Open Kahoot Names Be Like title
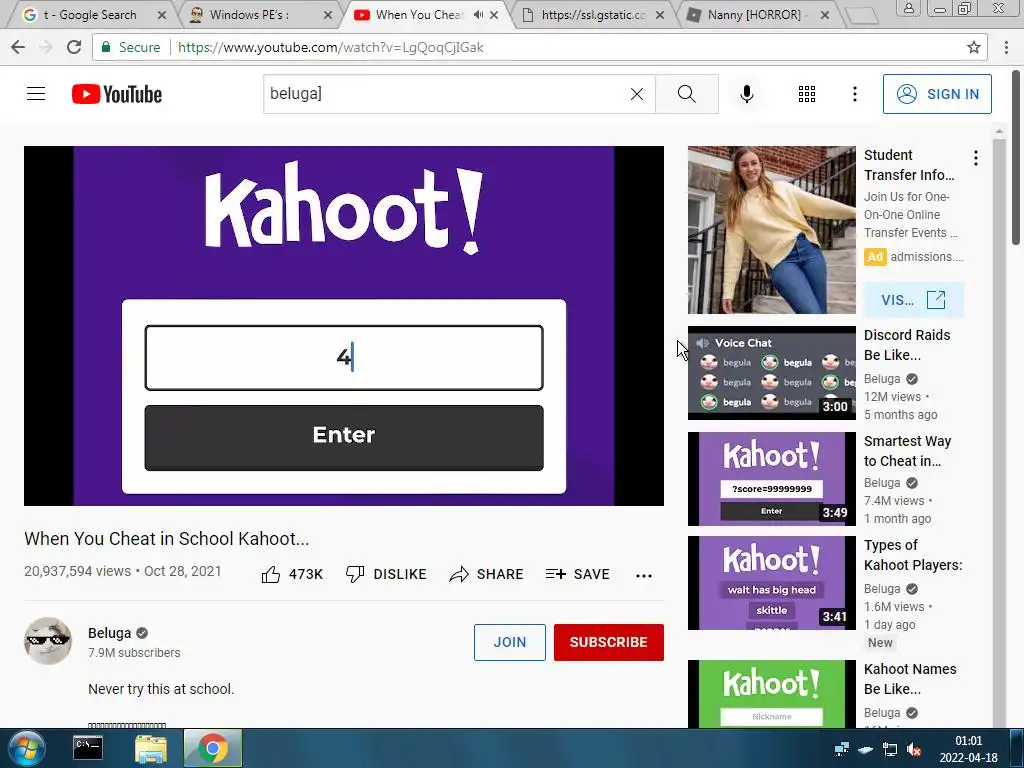Screen dimensions: 1024x768 click(x=910, y=679)
